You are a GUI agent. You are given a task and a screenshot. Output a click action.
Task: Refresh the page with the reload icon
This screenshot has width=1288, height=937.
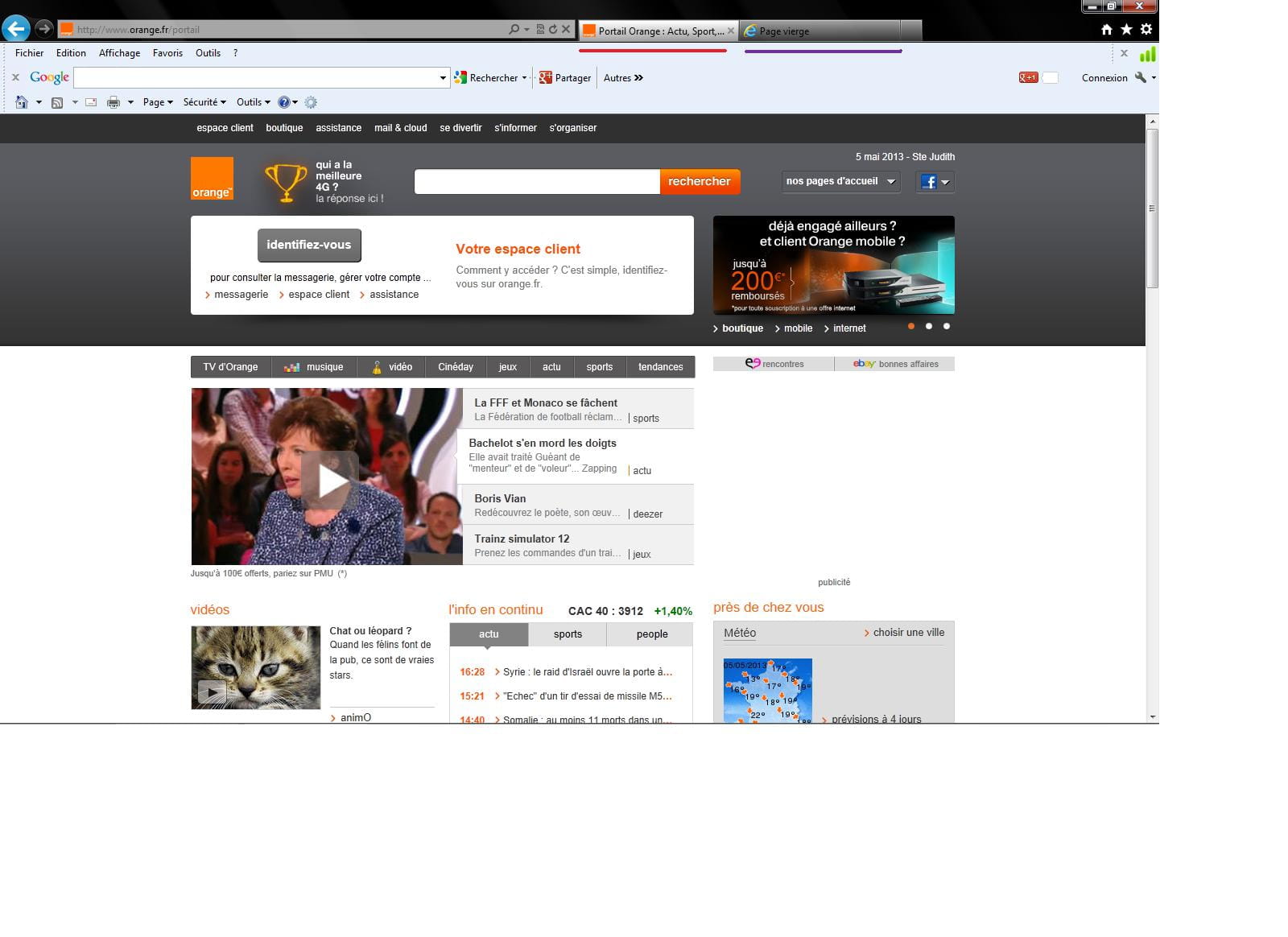pos(553,30)
